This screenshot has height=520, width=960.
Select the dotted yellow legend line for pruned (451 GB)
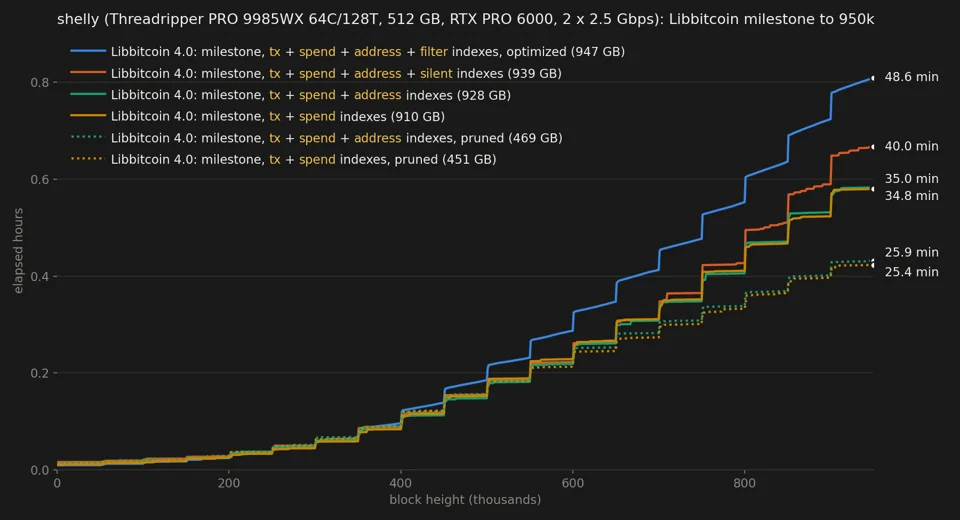tap(88, 159)
